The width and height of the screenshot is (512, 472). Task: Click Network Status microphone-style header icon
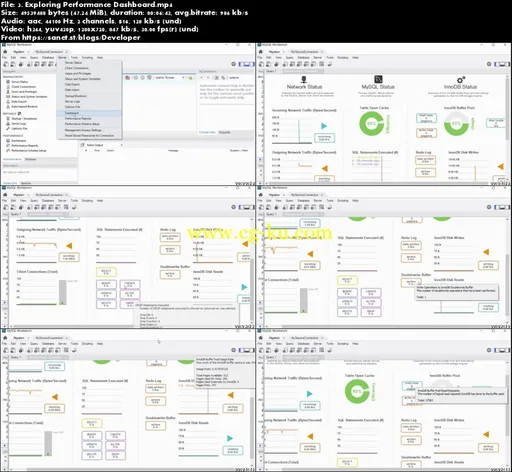(304, 79)
